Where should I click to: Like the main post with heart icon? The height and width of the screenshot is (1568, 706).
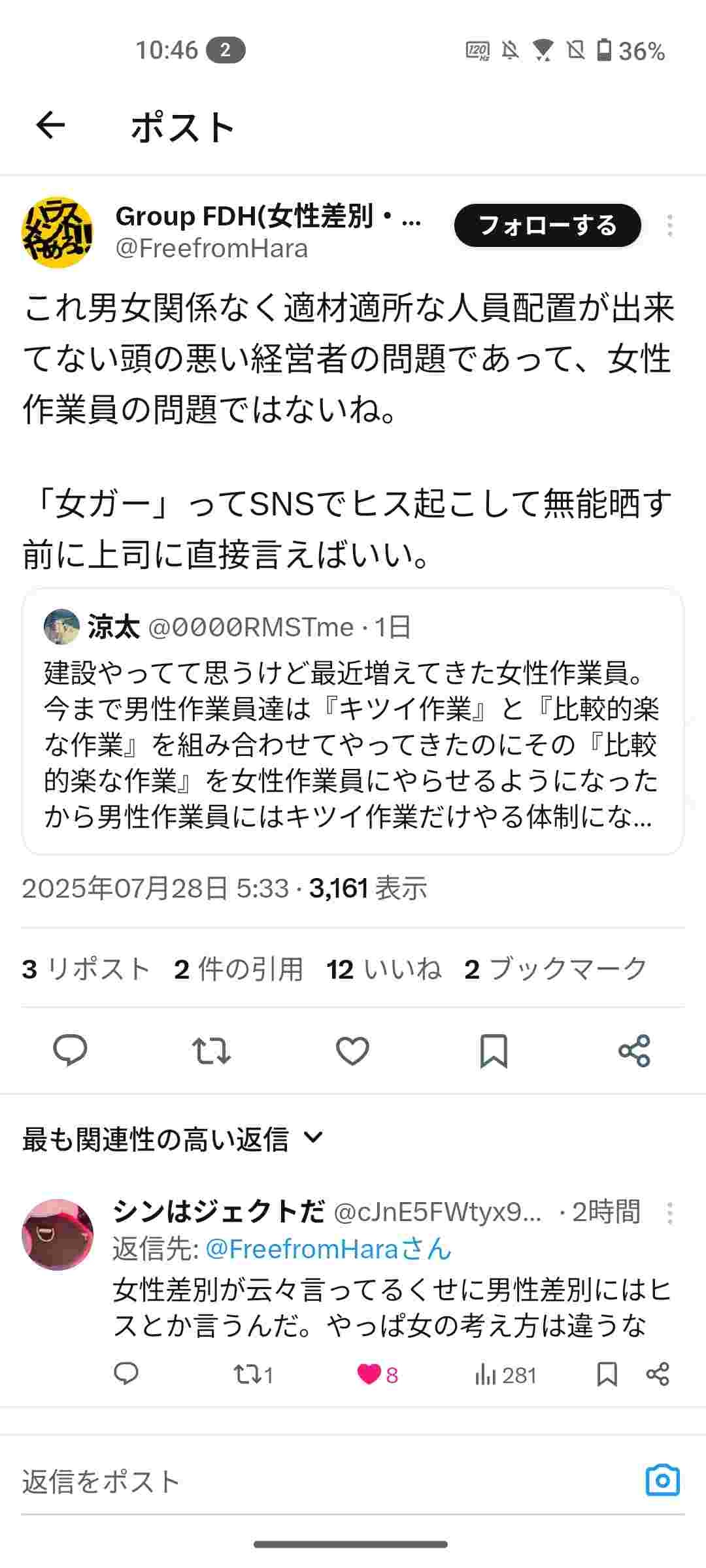coord(352,1050)
